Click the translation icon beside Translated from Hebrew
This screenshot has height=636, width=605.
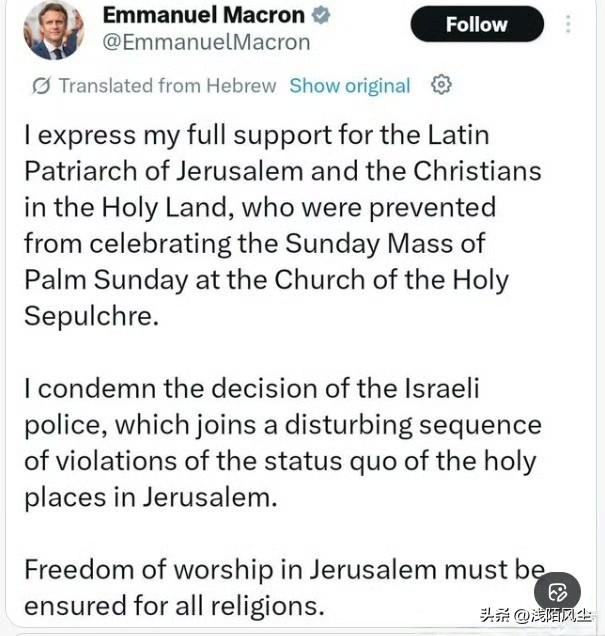pyautogui.click(x=41, y=86)
